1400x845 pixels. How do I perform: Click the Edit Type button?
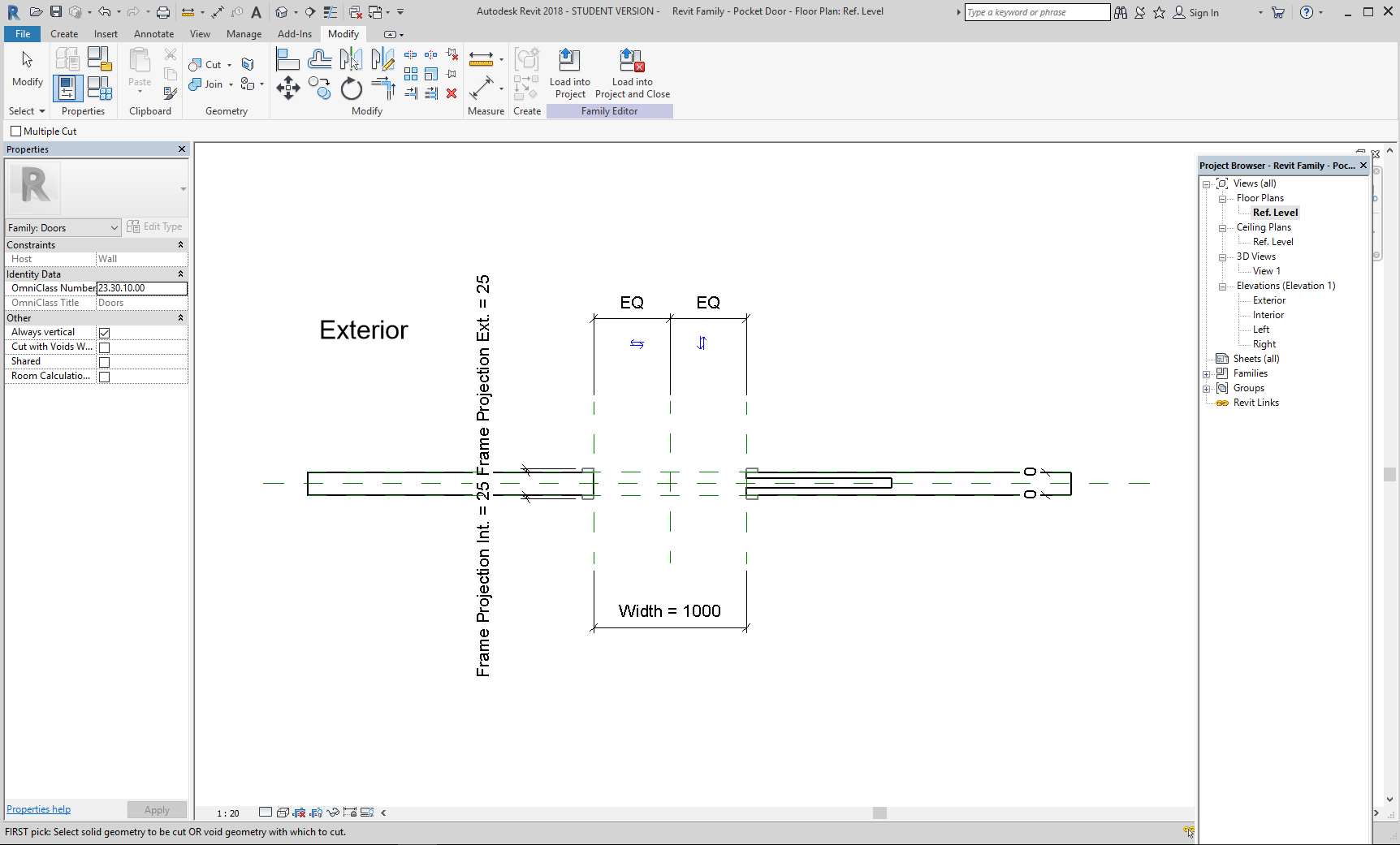click(155, 226)
